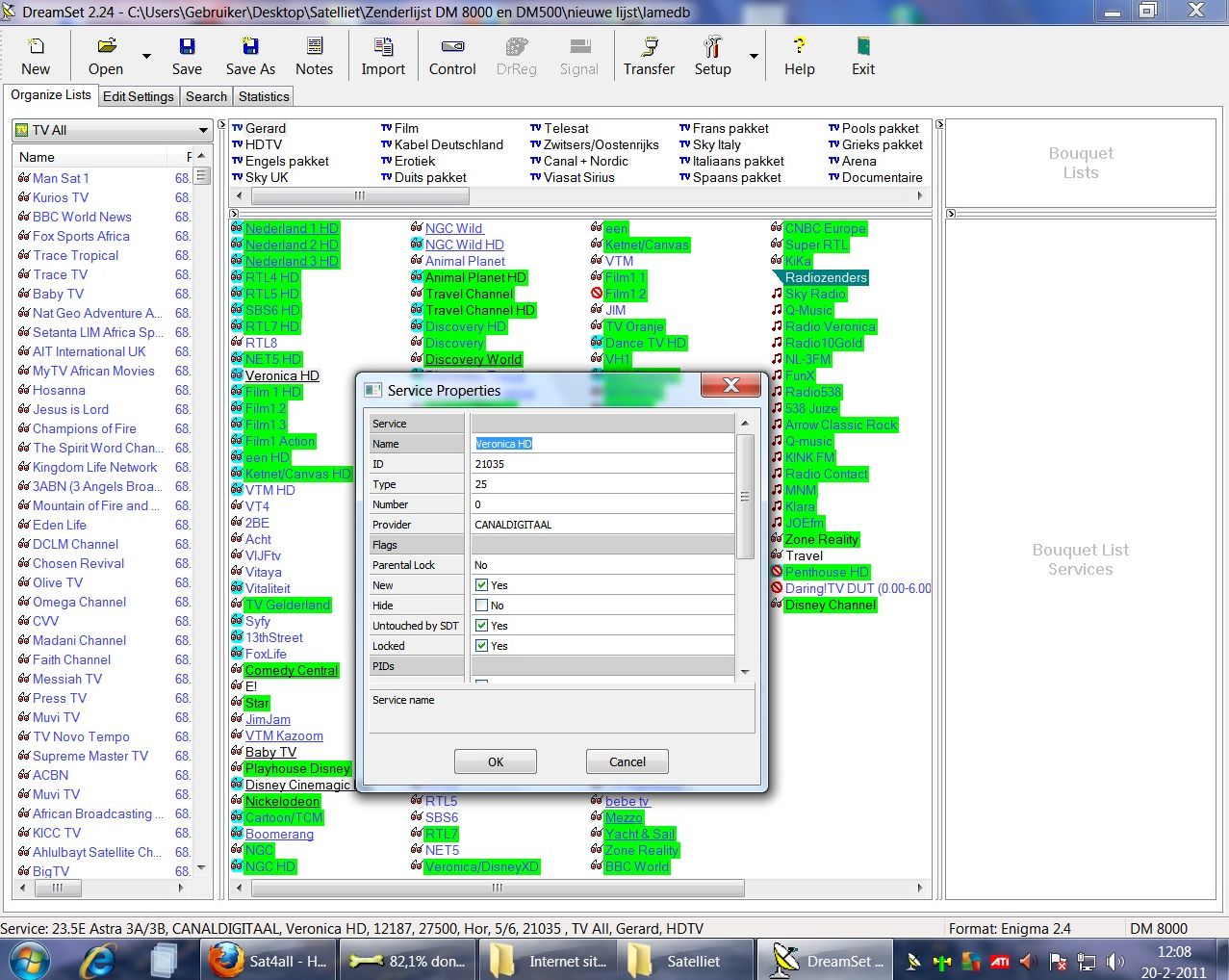Collapse the PIDs property group header

pos(418,666)
